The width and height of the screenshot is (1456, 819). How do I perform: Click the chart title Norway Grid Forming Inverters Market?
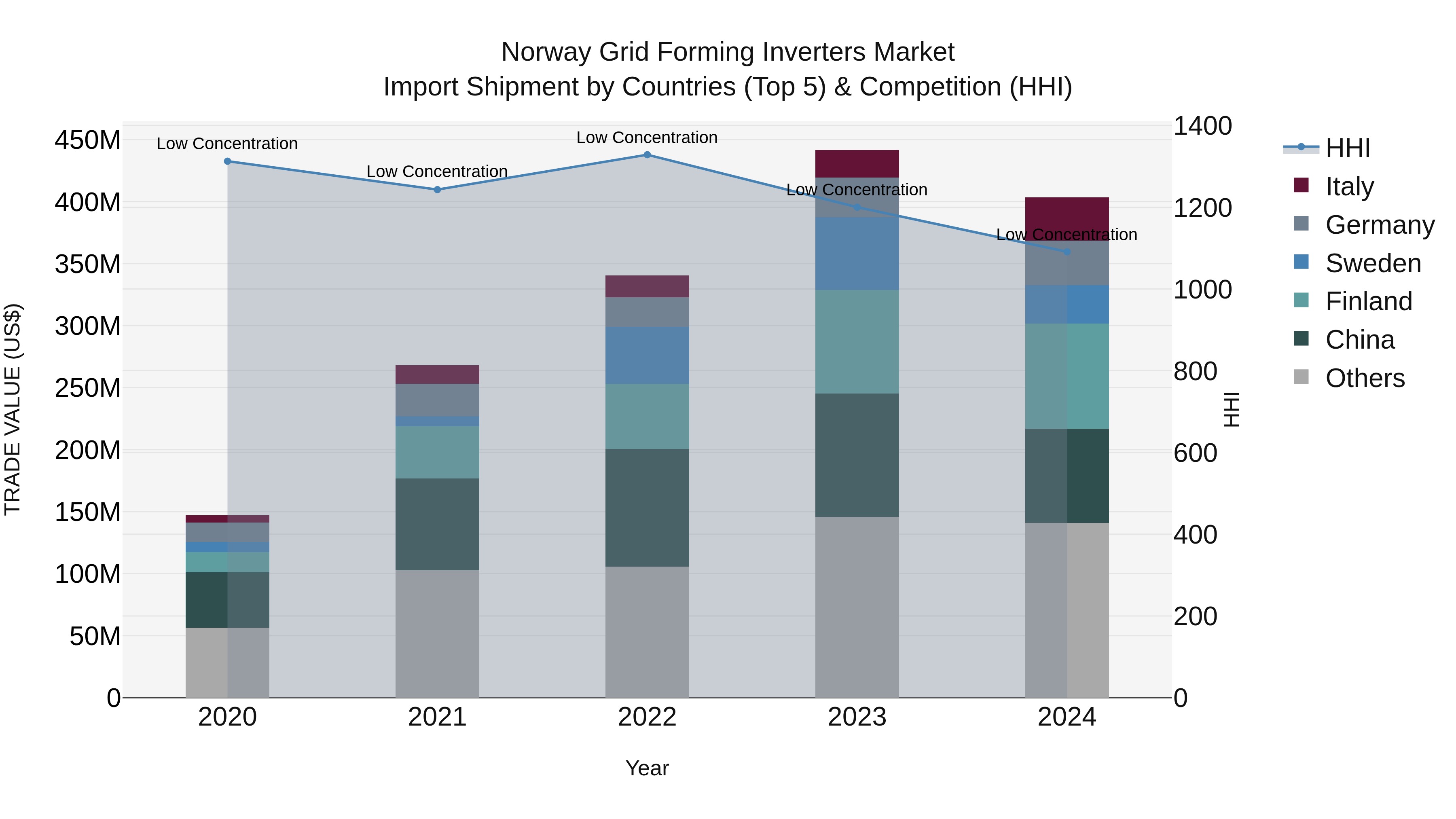pos(728,52)
